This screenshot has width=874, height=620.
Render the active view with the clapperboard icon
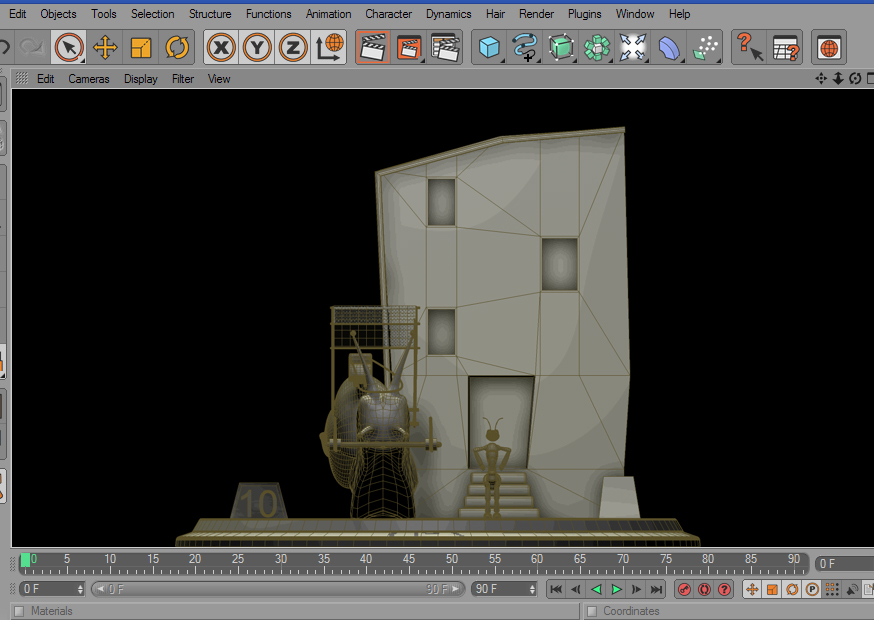tap(372, 47)
